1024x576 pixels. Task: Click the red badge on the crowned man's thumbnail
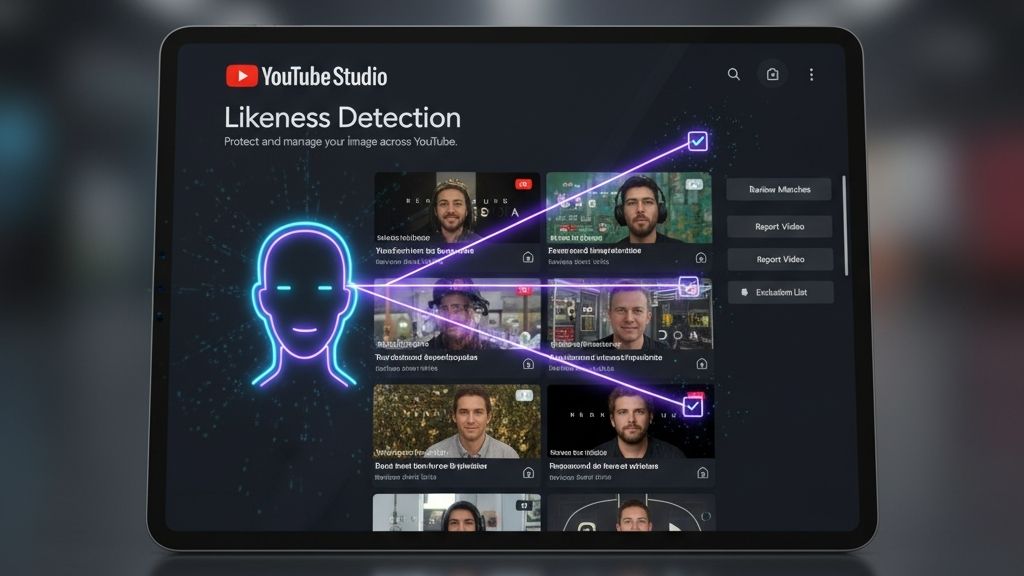click(522, 184)
